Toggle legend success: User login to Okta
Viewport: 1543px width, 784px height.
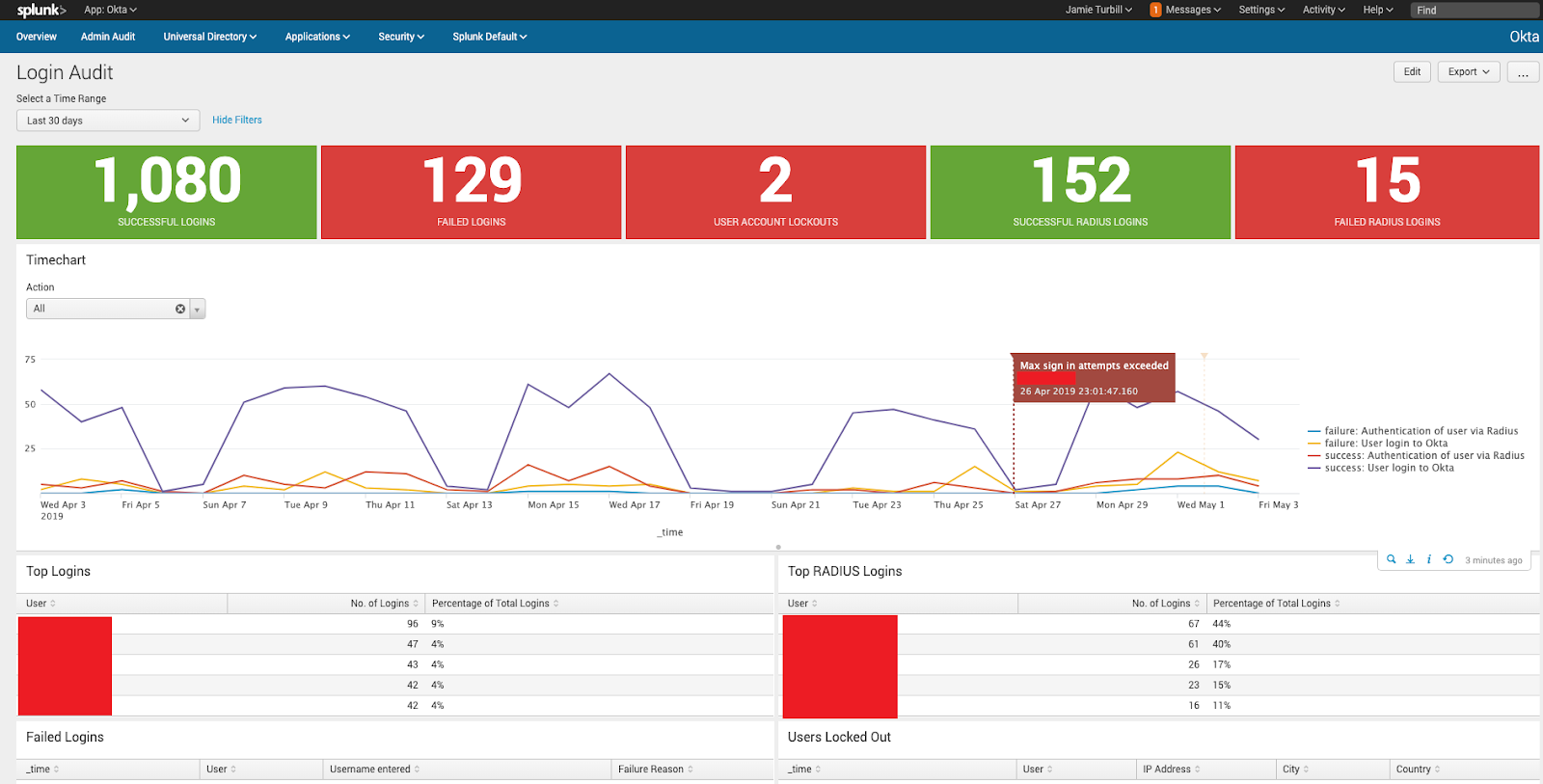coord(1381,468)
